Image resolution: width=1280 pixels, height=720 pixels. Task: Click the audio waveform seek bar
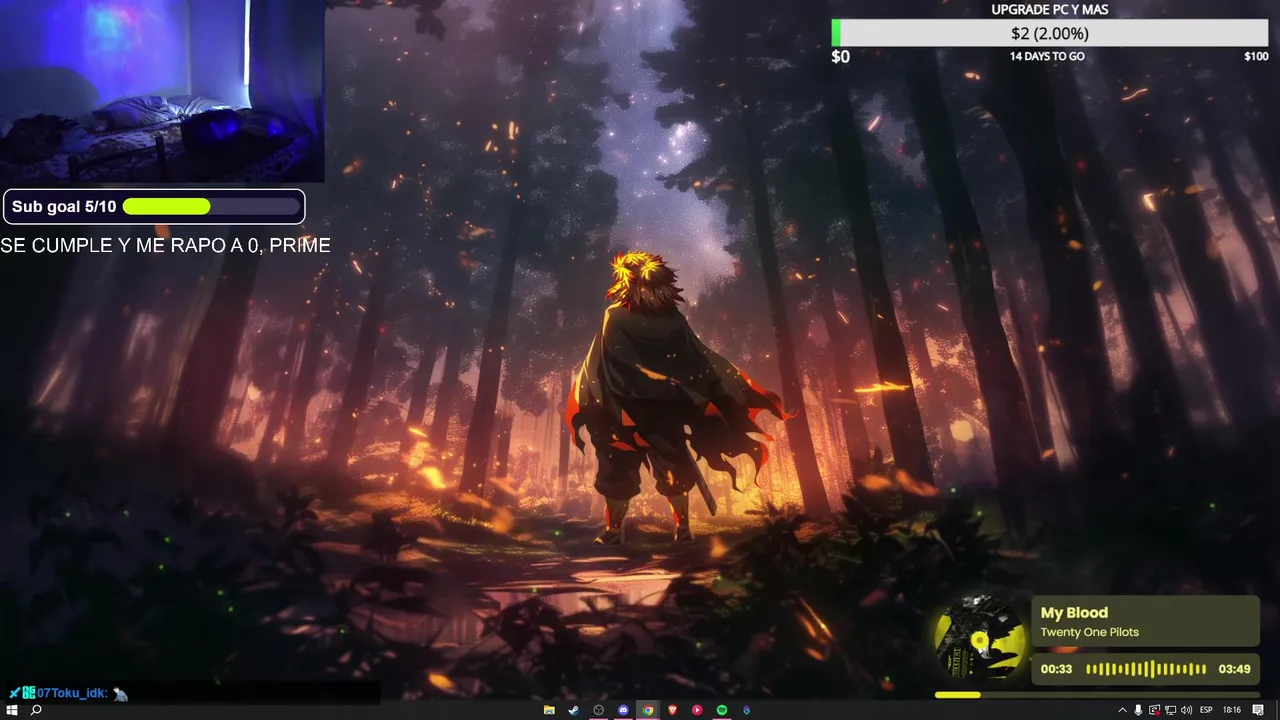(1146, 669)
